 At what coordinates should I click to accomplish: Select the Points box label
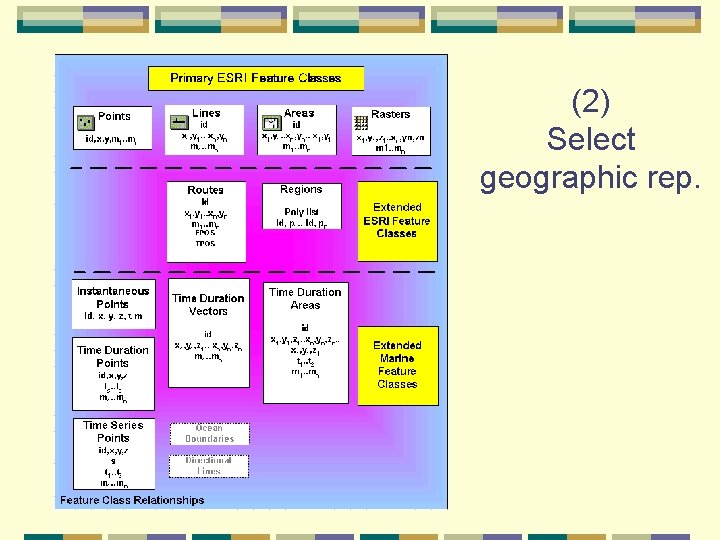pos(114,116)
